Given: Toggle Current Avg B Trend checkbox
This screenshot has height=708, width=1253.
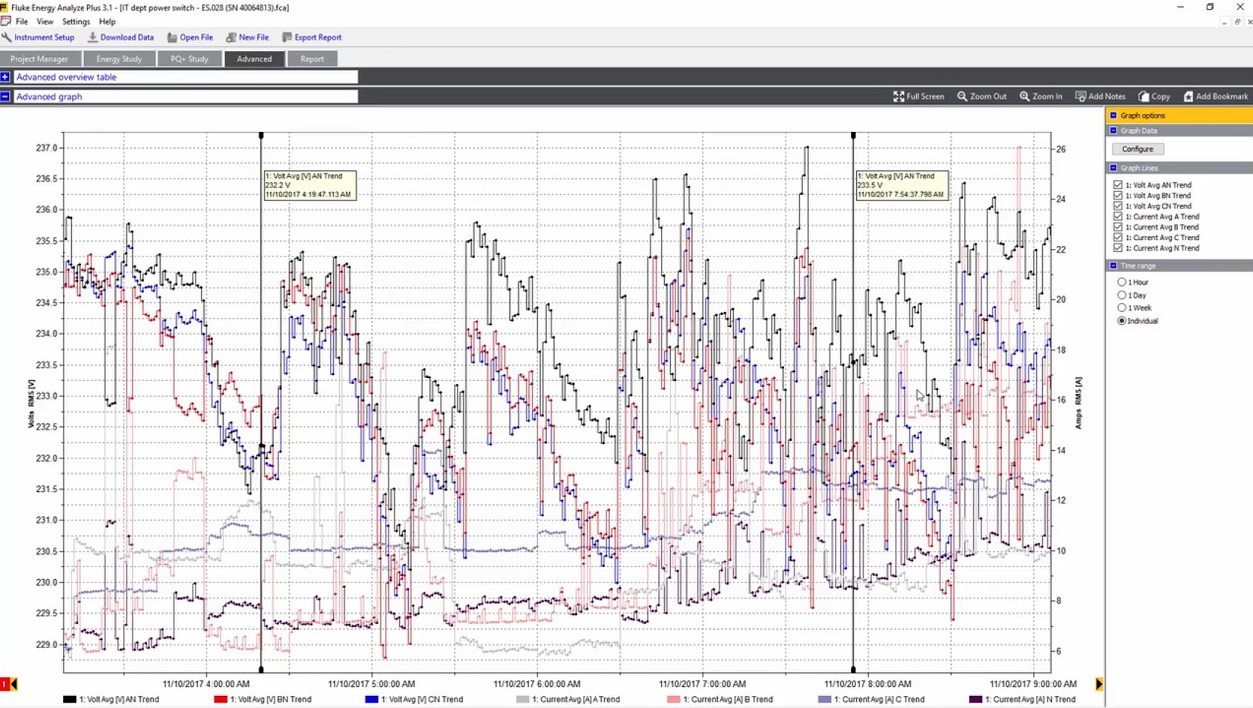Looking at the screenshot, I should 1118,227.
